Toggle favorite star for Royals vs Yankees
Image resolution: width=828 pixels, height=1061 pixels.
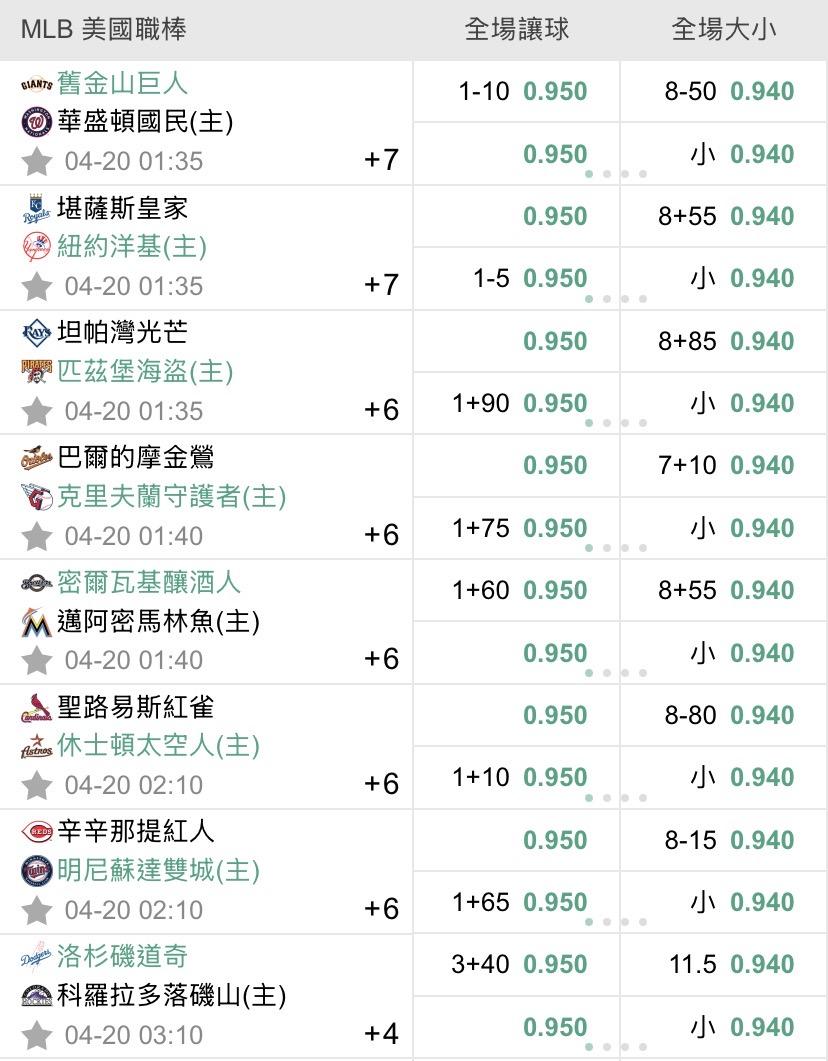pos(37,286)
